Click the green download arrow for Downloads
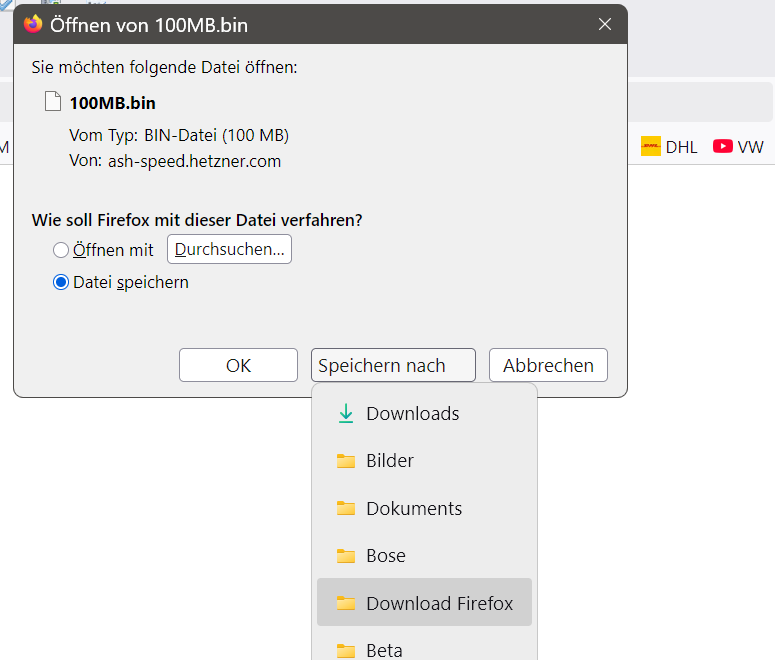775x660 pixels. (346, 414)
